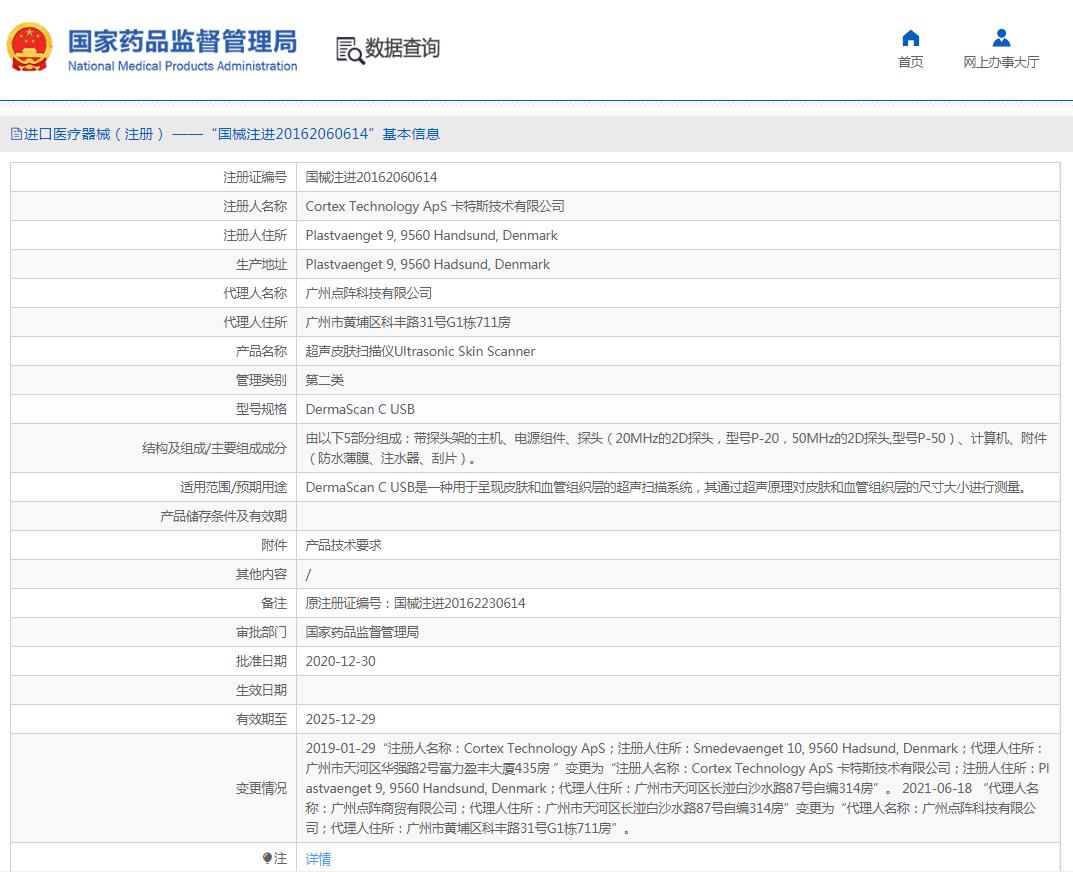Screen dimensions: 1073x872
Task: Click the 型号规格 label
Action: pyautogui.click(x=261, y=409)
